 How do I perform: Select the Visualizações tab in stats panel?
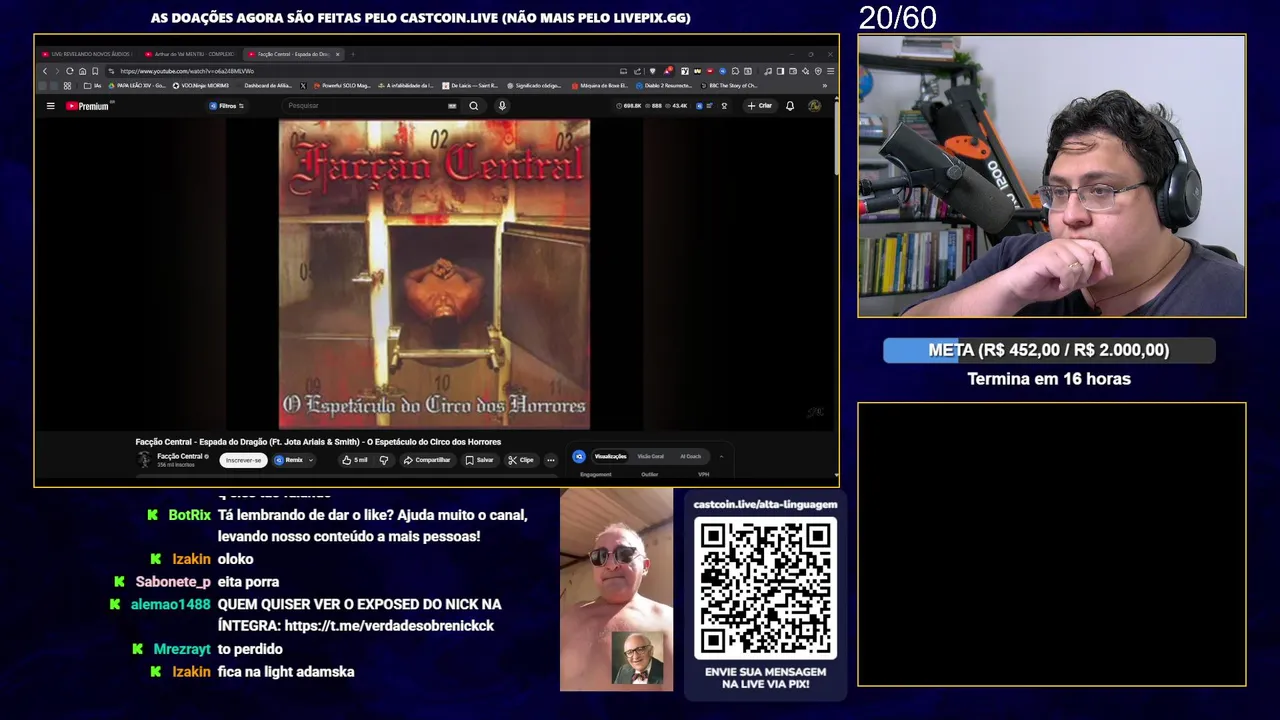(610, 456)
